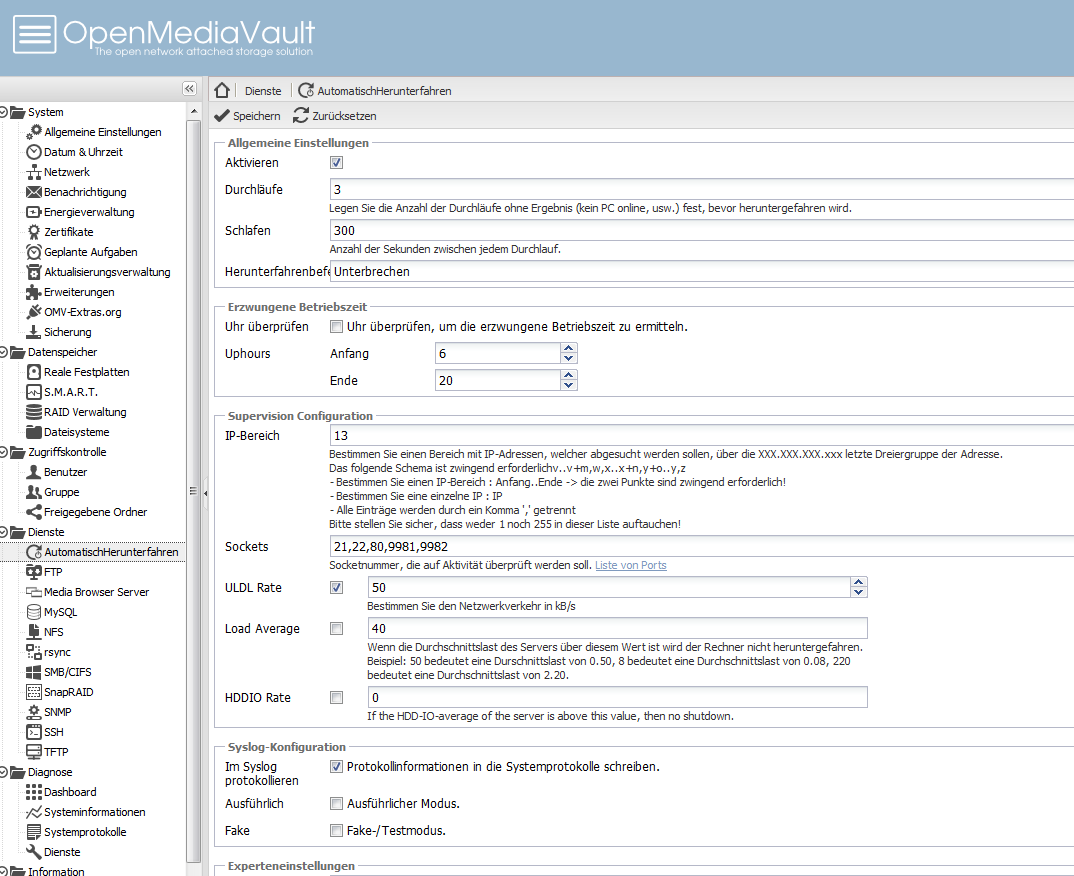Screen dimensions: 1074x876
Task: Open the OMV-Extras.org plug icon
Action: pos(34,312)
